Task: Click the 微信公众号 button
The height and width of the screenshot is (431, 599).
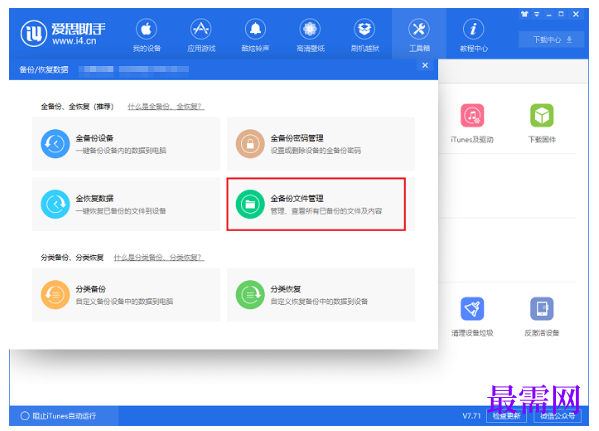Action: point(557,416)
